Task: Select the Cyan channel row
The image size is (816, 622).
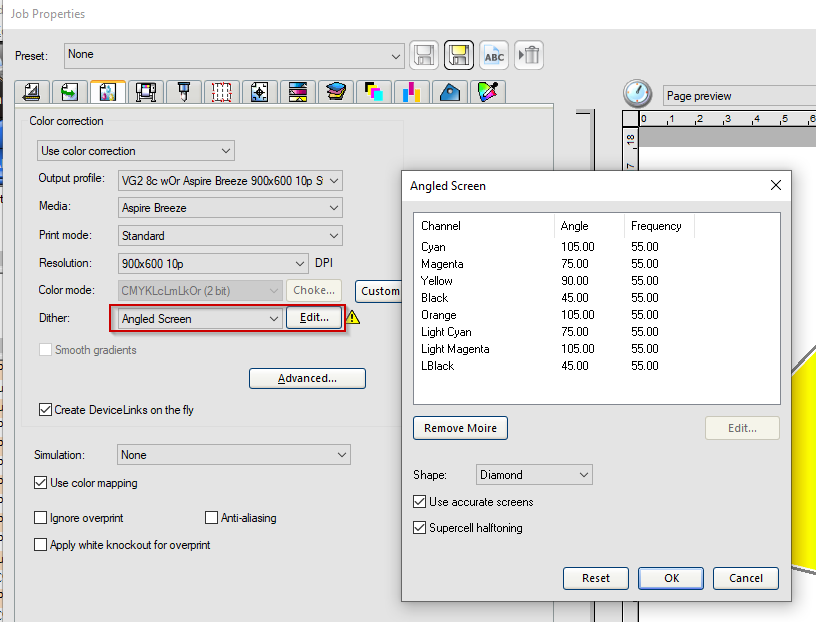Action: click(x=596, y=247)
